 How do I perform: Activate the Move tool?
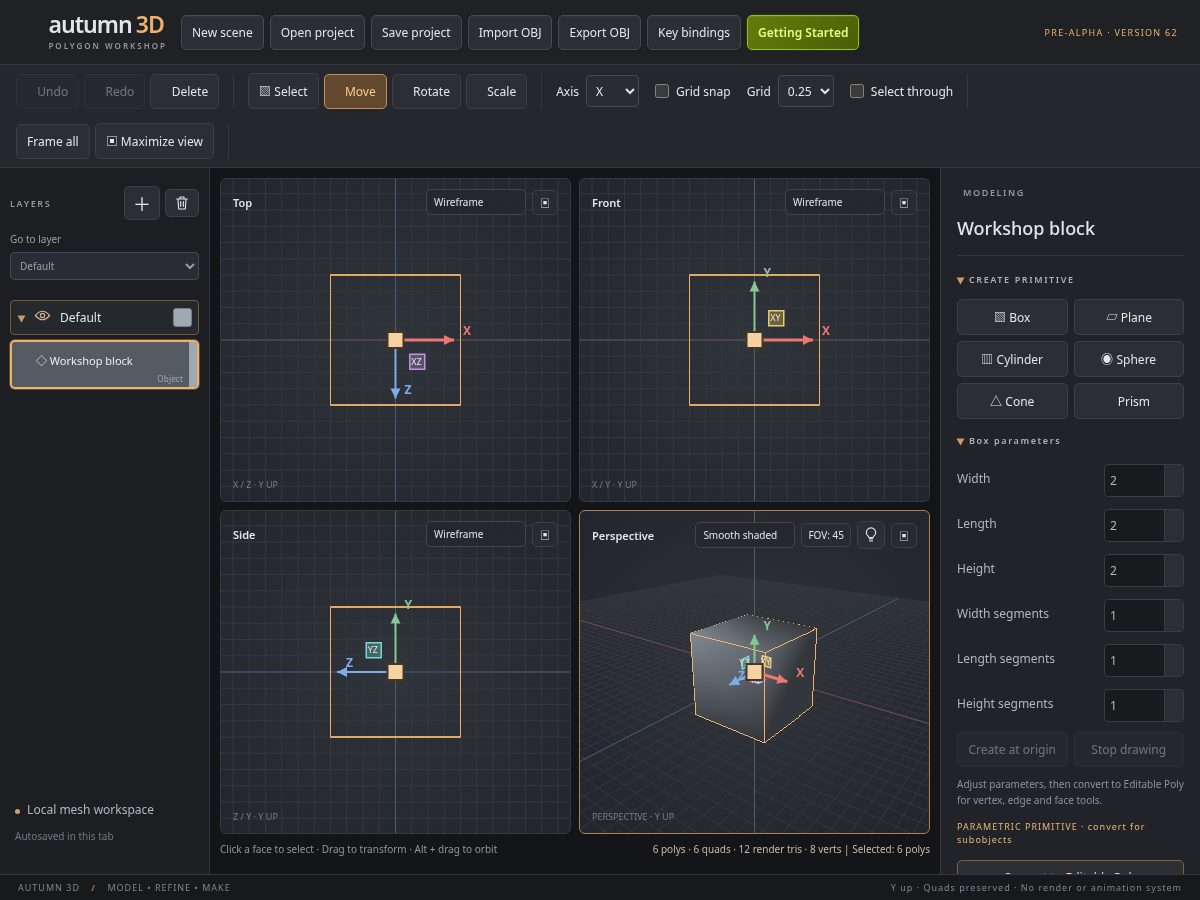[x=355, y=91]
